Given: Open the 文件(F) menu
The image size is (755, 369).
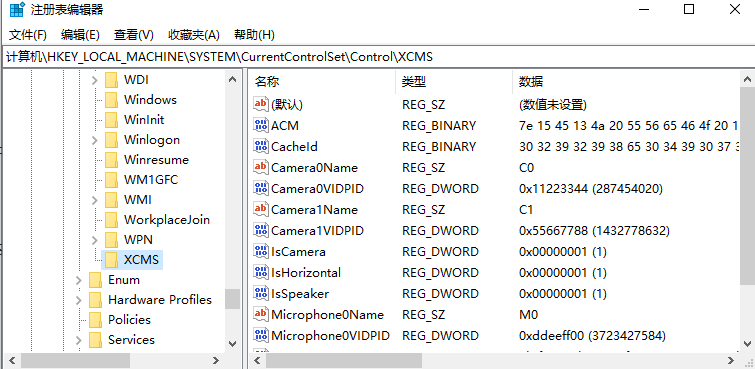Looking at the screenshot, I should point(28,35).
